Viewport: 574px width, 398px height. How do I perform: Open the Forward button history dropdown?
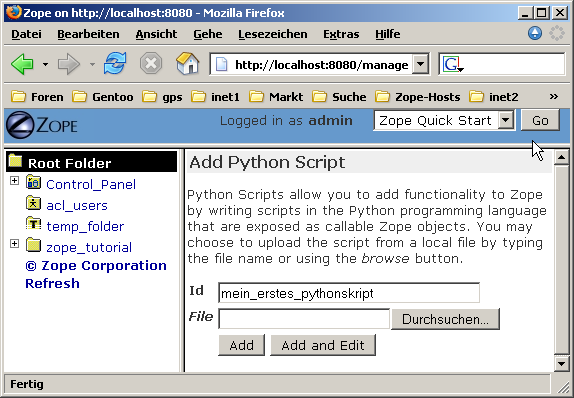point(92,65)
